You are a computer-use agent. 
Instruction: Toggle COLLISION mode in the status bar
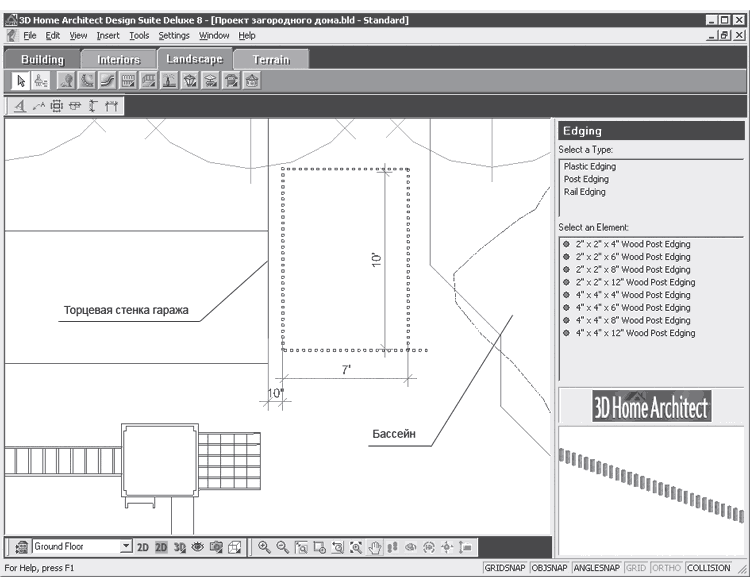click(708, 568)
